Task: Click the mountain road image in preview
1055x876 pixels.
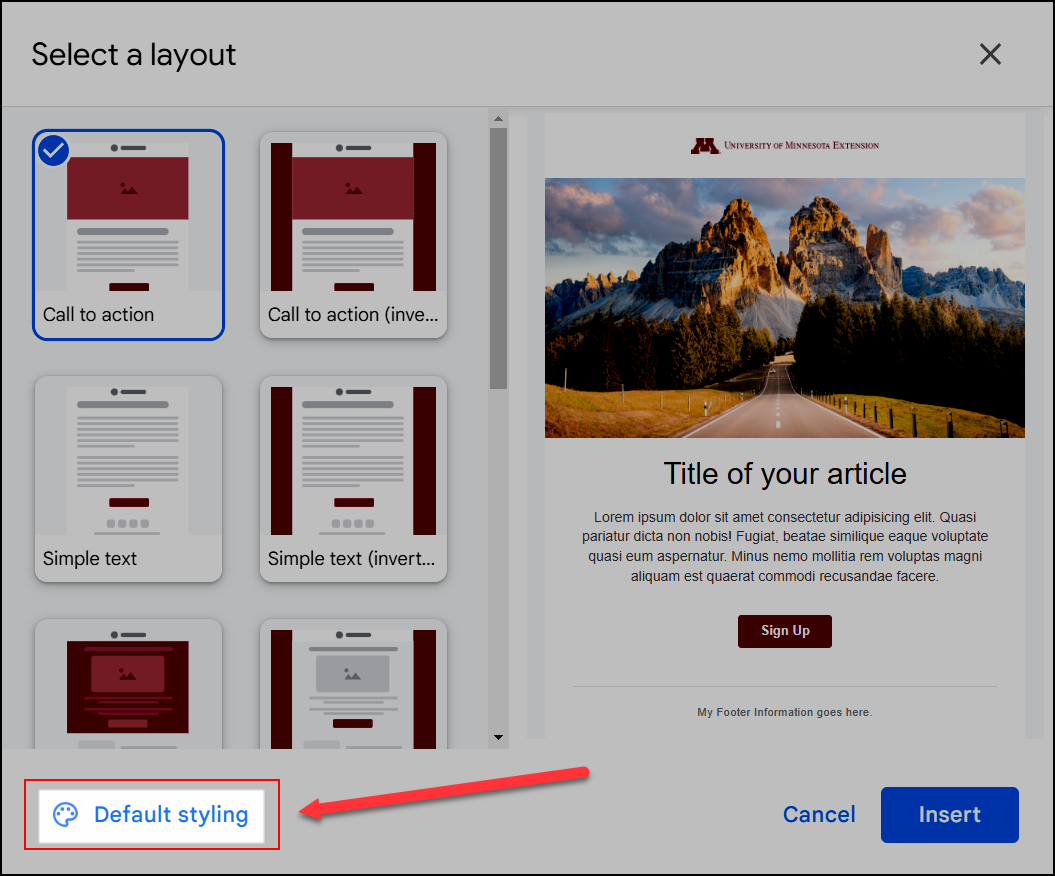Action: [785, 307]
